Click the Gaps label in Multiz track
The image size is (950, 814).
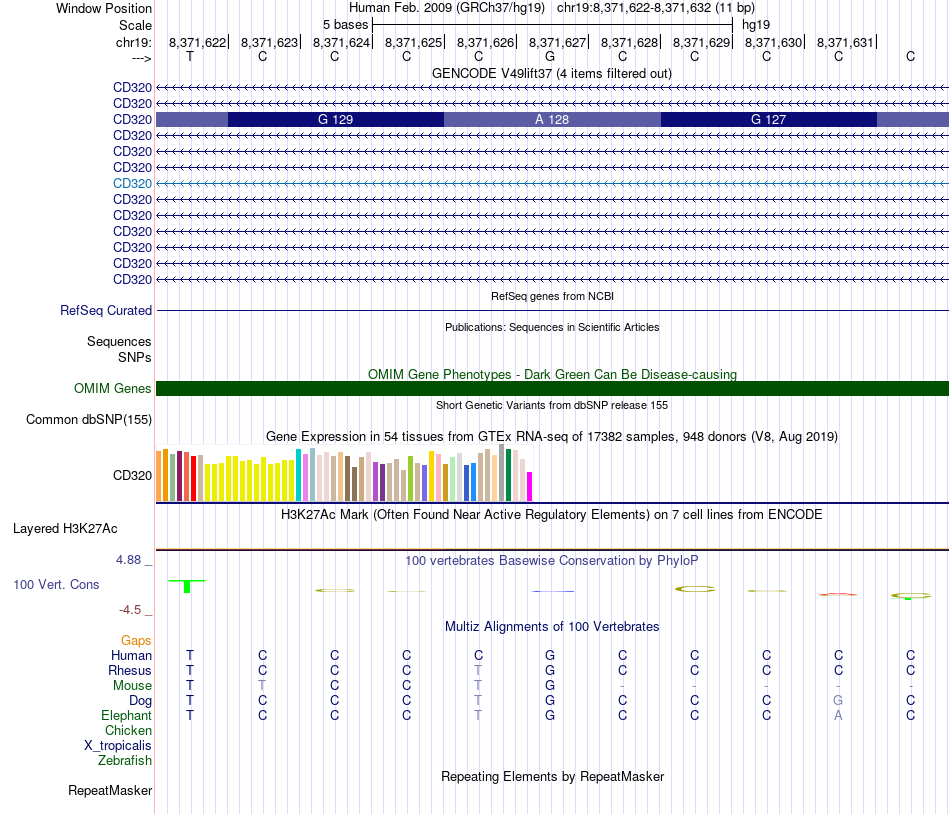(136, 640)
